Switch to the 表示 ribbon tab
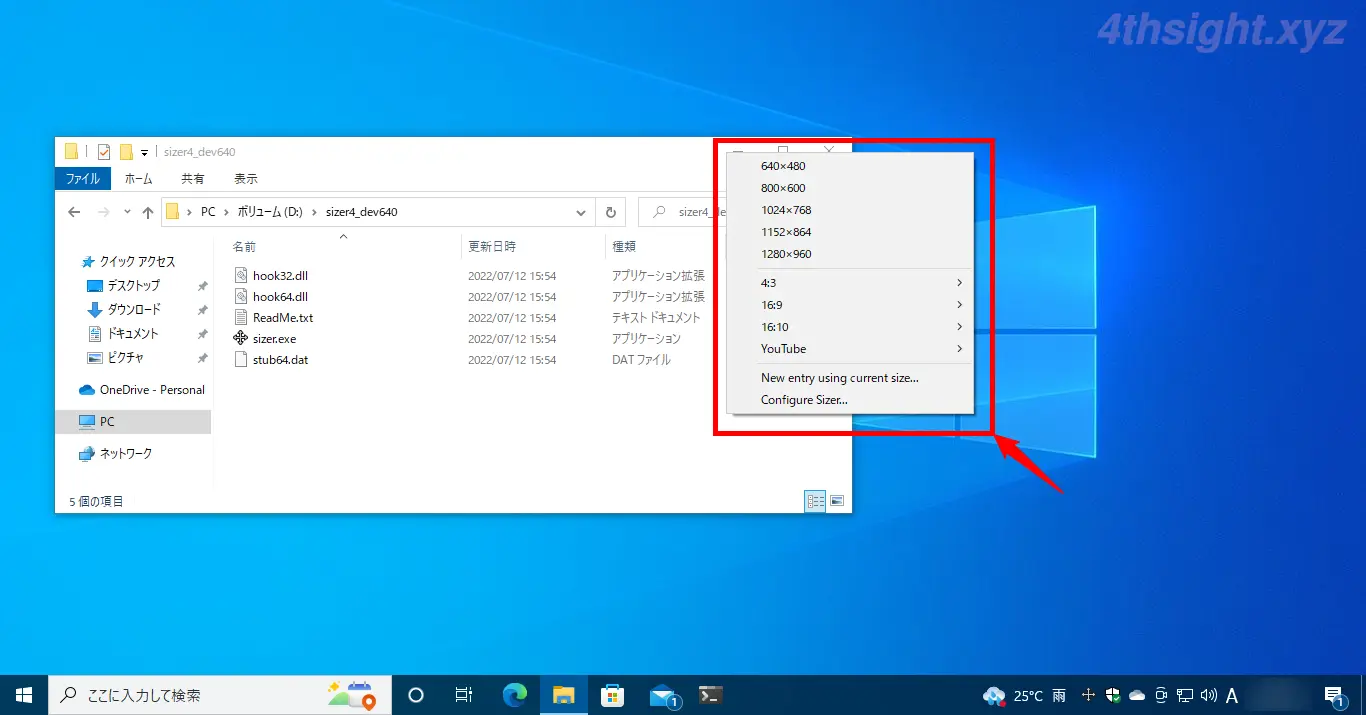This screenshot has width=1366, height=715. pyautogui.click(x=246, y=178)
